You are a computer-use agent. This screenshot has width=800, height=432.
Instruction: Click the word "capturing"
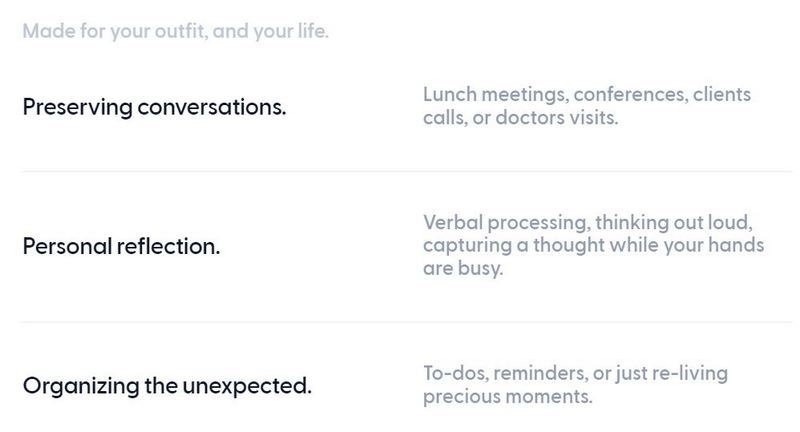point(467,246)
